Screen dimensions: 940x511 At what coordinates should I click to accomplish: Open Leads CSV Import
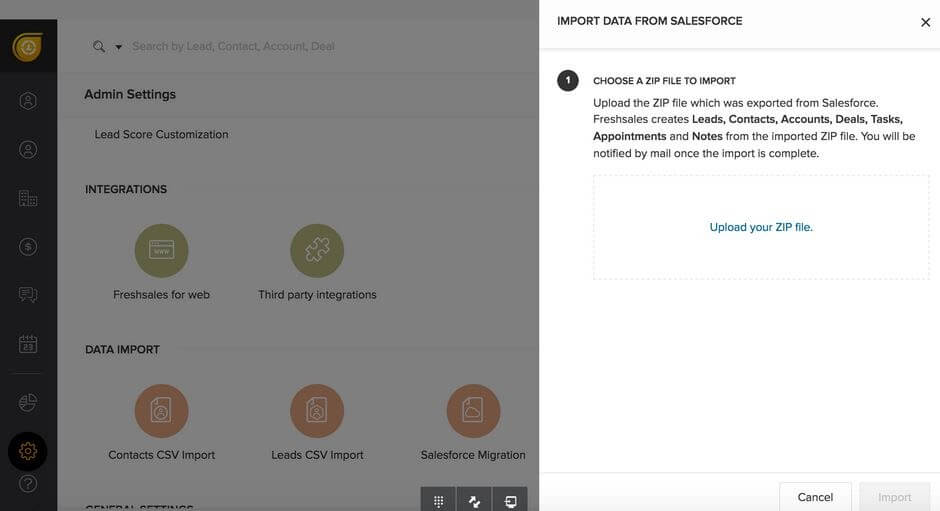(317, 411)
